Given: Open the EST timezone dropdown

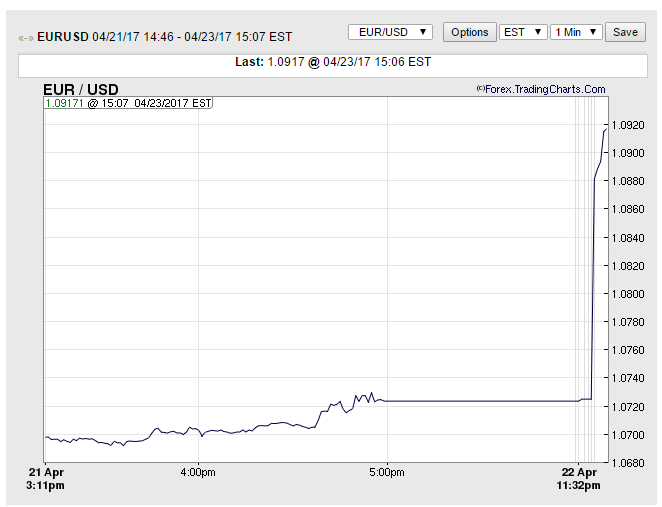Looking at the screenshot, I should point(523,32).
